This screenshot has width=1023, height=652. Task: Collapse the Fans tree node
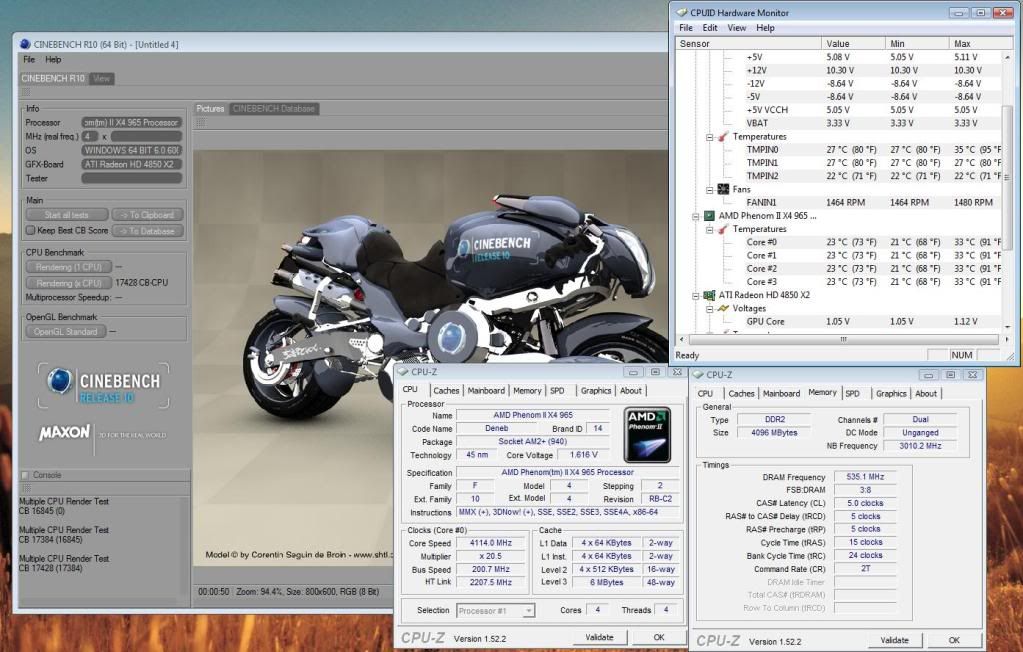pos(709,190)
